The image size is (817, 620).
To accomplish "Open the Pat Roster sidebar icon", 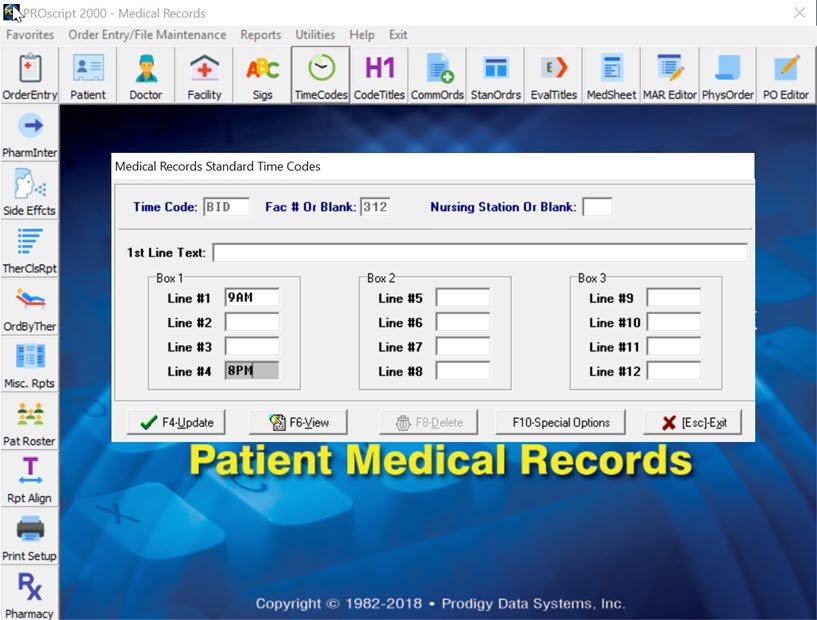I will click(x=30, y=420).
